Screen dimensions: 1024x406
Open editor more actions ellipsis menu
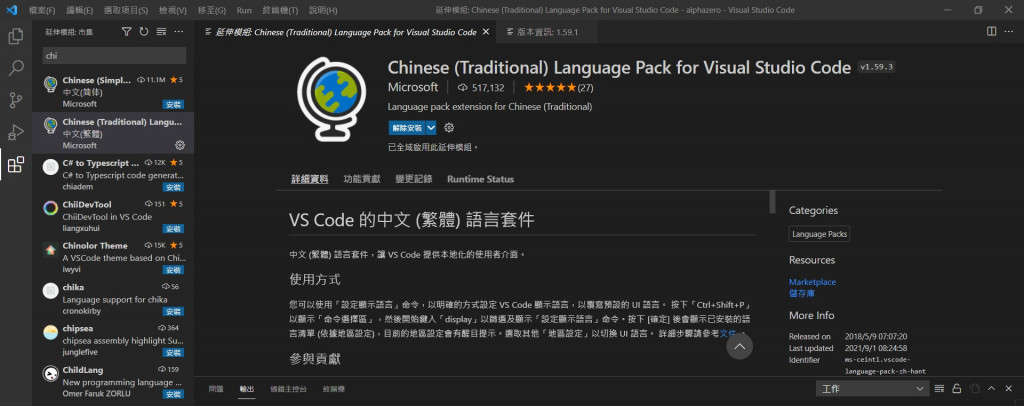pyautogui.click(x=1009, y=31)
